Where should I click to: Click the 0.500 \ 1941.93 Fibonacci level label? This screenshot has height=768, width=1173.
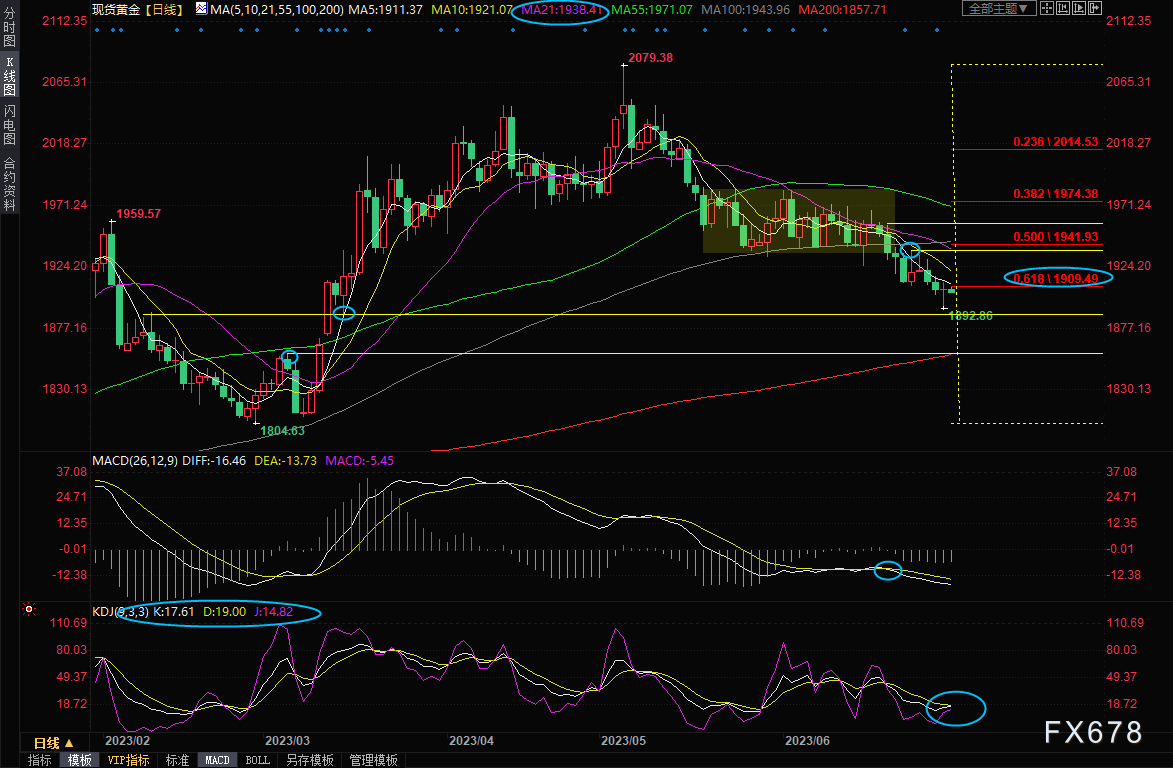coord(1056,236)
